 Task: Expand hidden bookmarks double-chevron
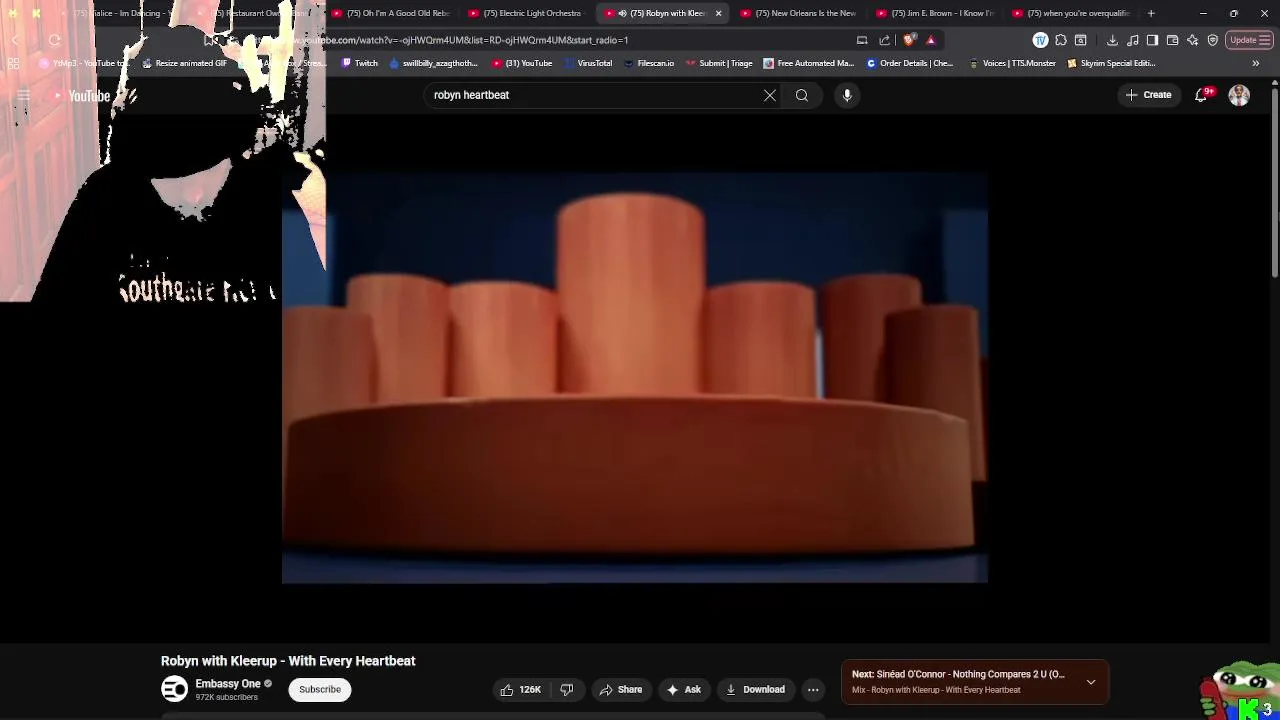[x=1255, y=63]
